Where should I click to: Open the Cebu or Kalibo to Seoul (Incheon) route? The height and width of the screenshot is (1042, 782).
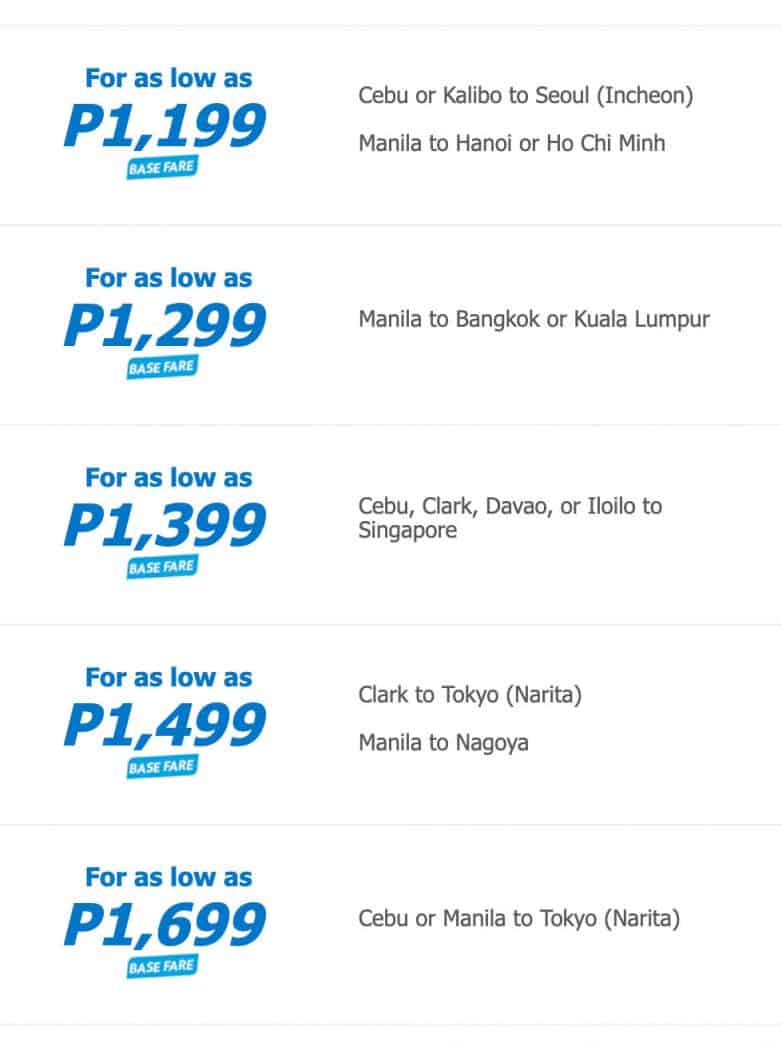click(526, 96)
